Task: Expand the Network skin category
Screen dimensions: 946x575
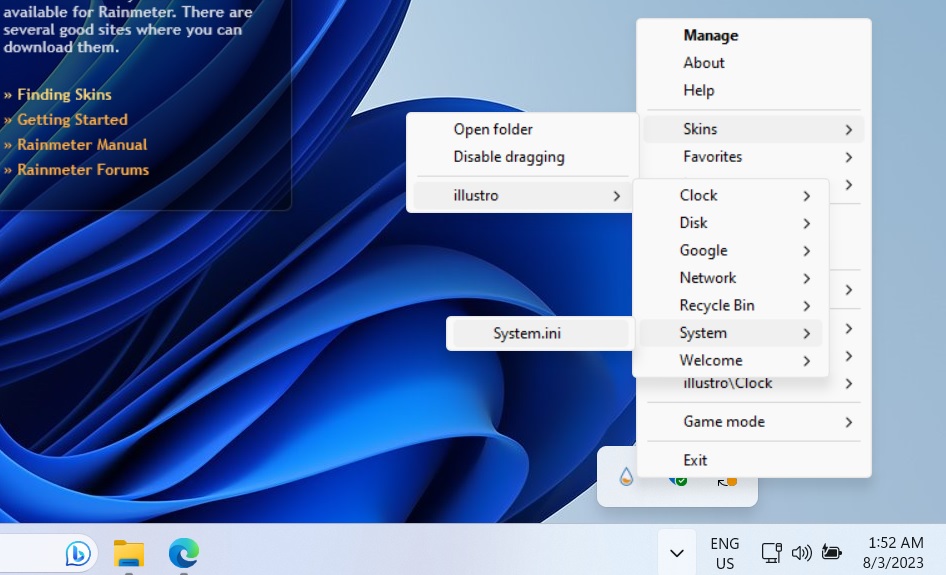Action: point(731,278)
